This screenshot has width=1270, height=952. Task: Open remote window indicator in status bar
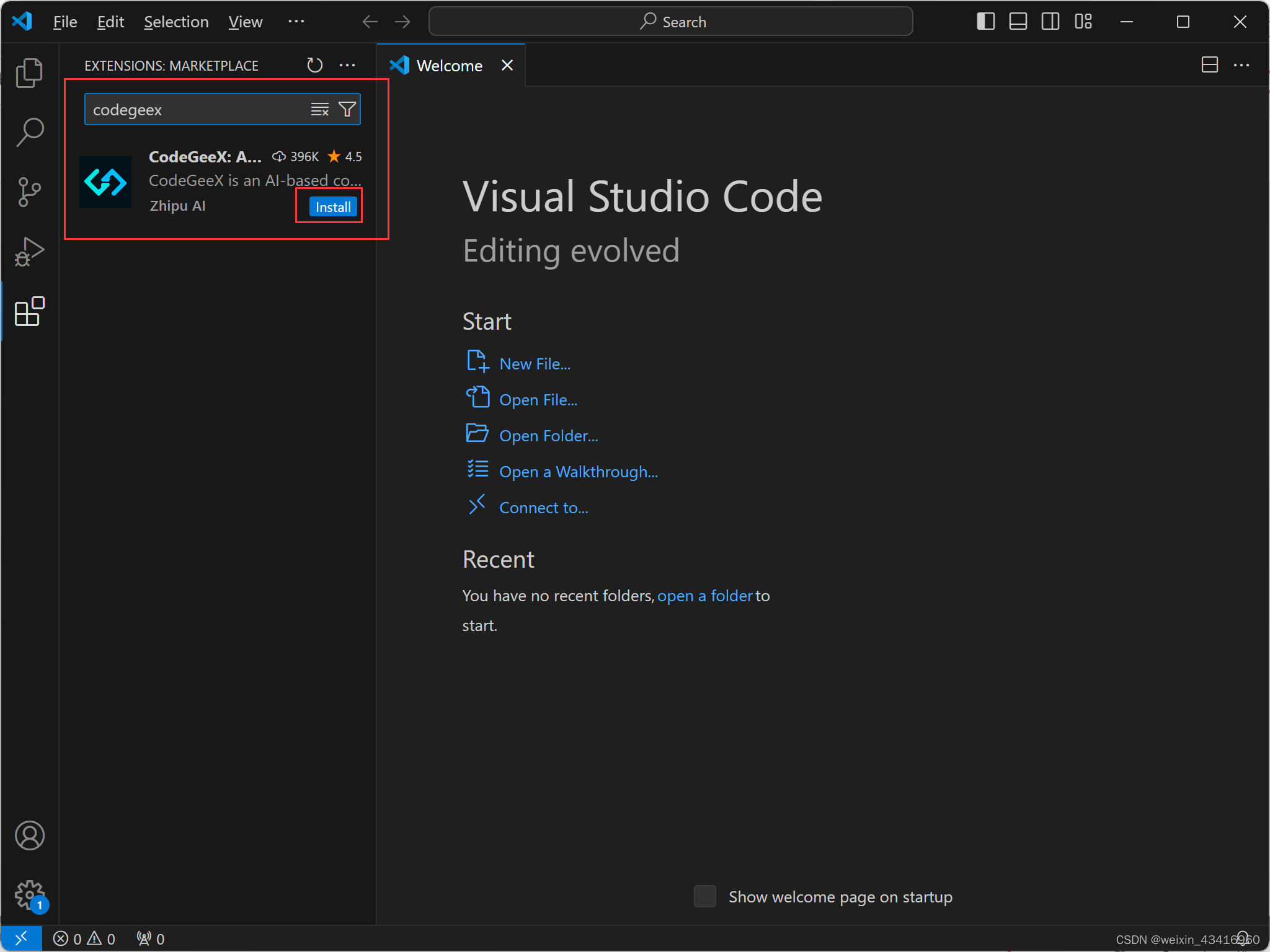point(21,938)
